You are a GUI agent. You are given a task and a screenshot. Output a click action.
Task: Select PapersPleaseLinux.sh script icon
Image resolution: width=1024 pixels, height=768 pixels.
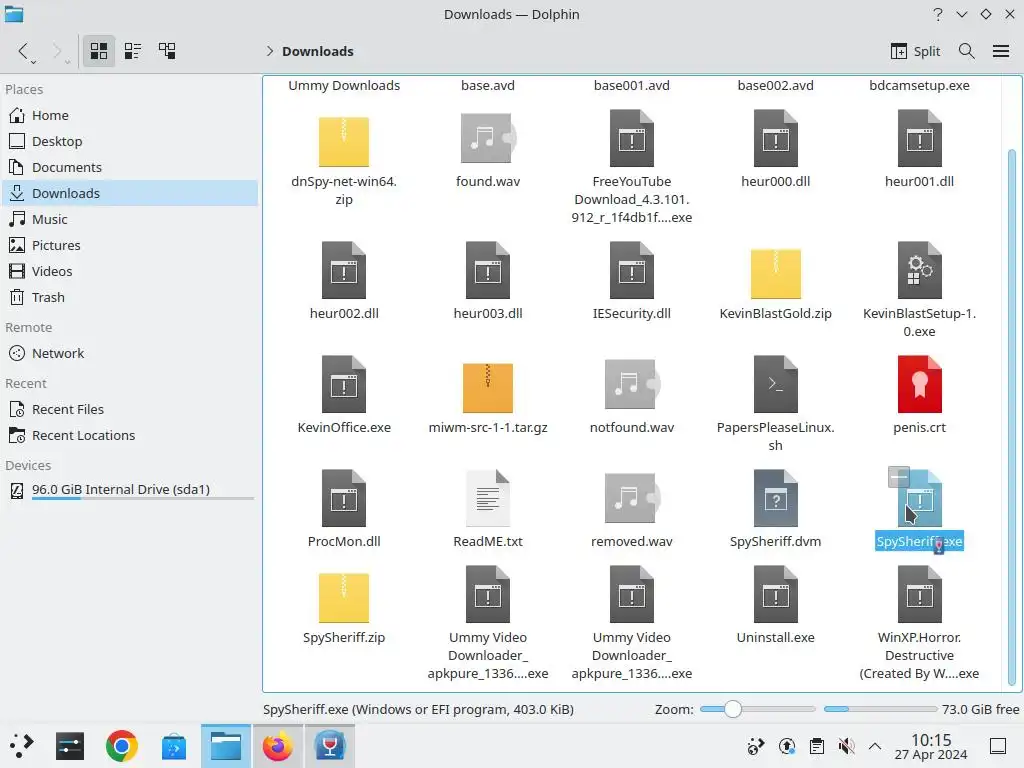click(776, 384)
